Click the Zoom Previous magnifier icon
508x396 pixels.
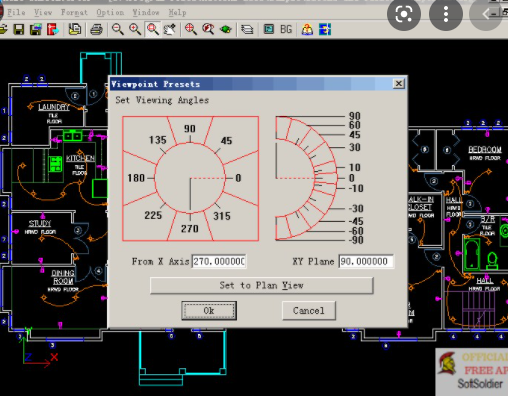[208, 30]
